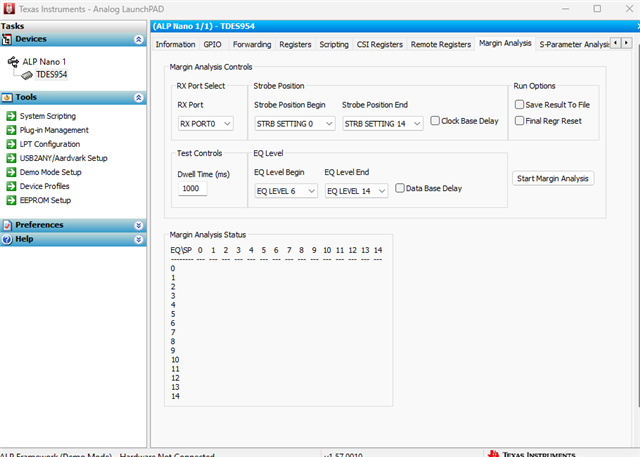Screen dimensions: 640x457
Task: Click the Devices panel icon
Action: click(7, 39)
